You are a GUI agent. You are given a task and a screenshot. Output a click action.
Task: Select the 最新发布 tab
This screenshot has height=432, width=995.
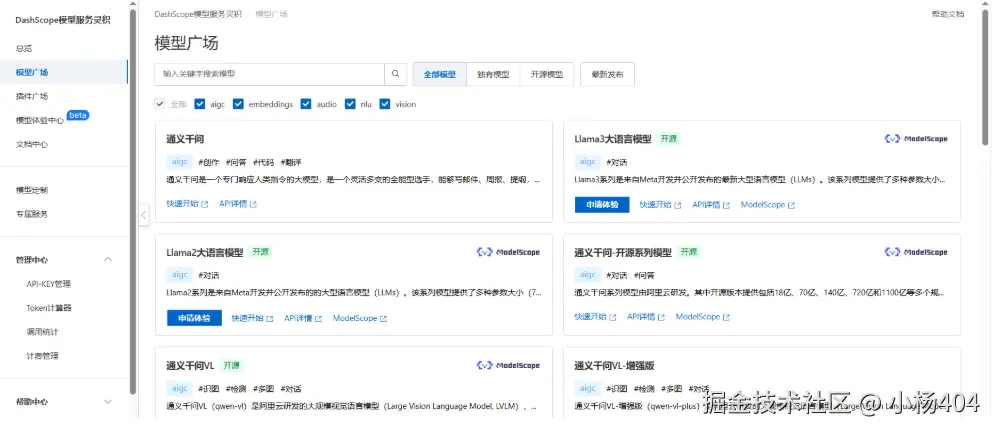(x=607, y=74)
